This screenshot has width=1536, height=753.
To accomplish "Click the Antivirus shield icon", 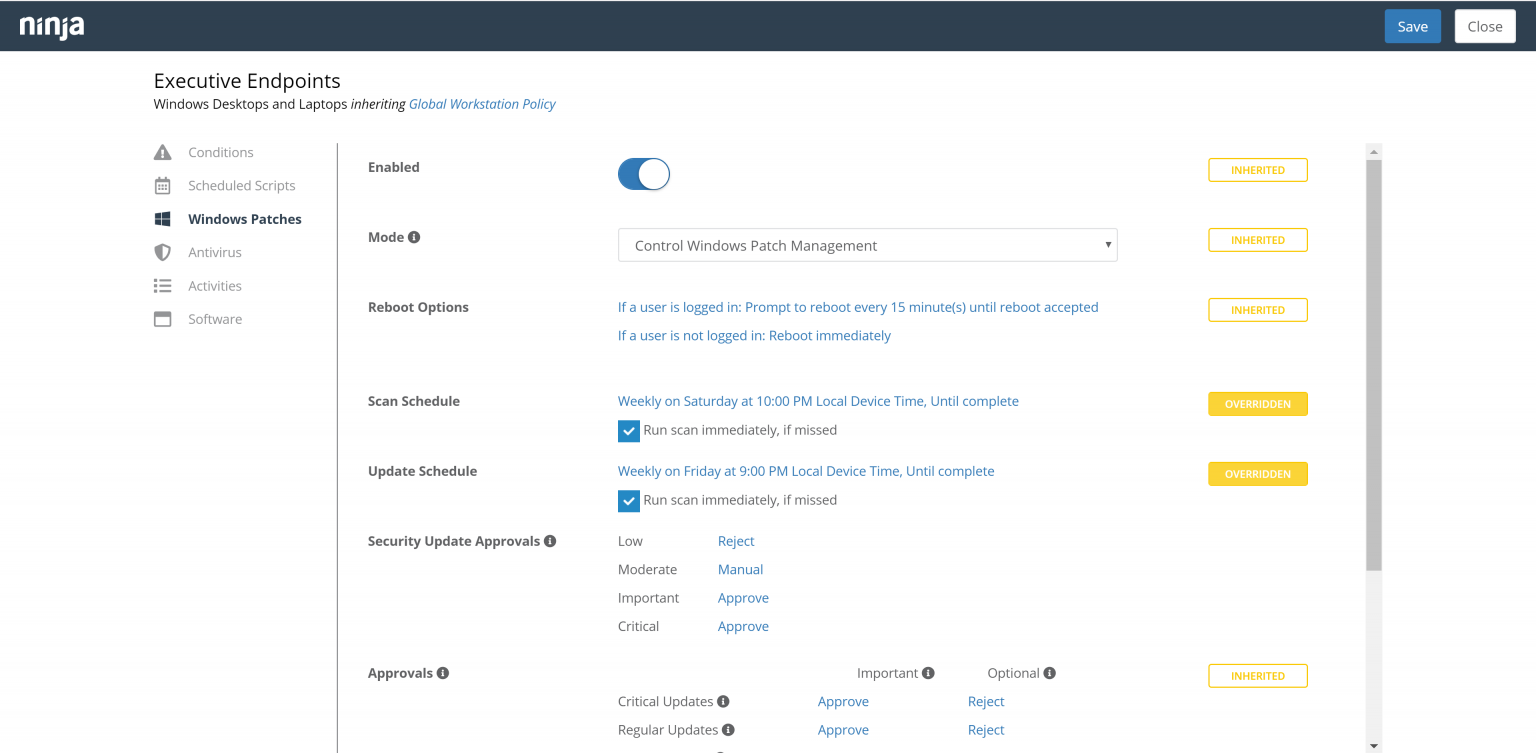I will tap(162, 253).
